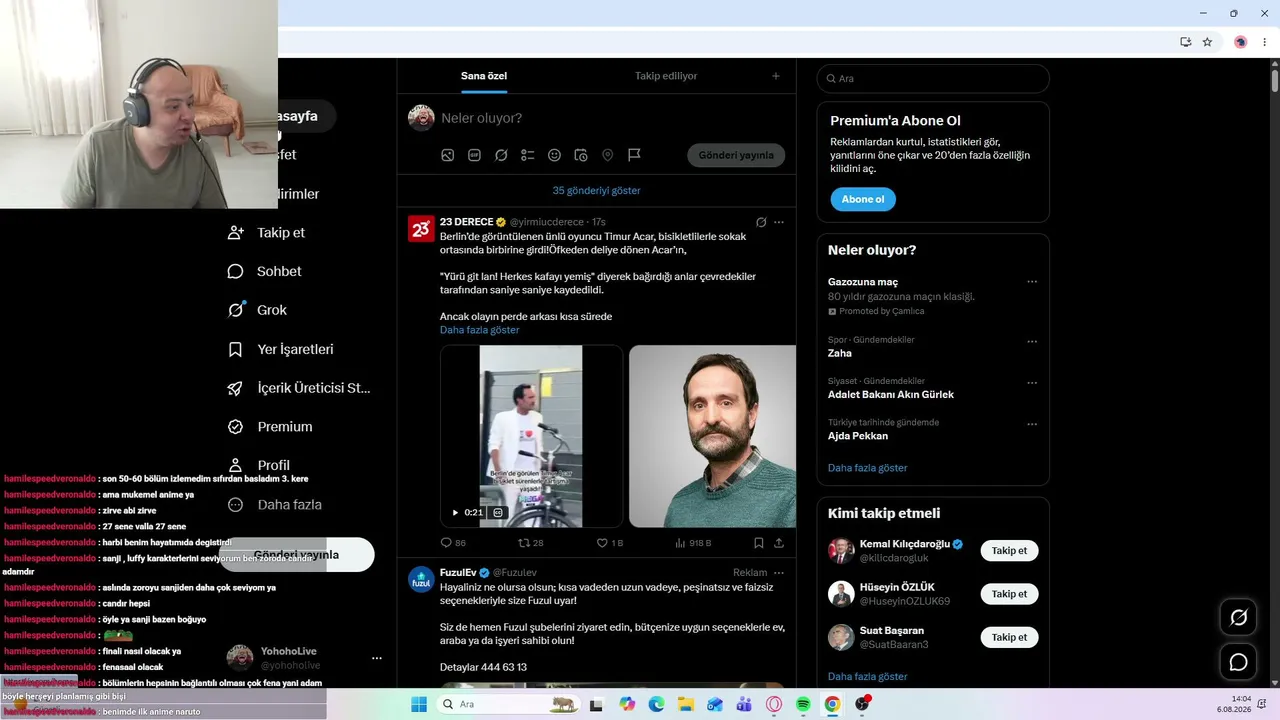Open the Zaha trending topic
This screenshot has height=720, width=1280.
(840, 353)
